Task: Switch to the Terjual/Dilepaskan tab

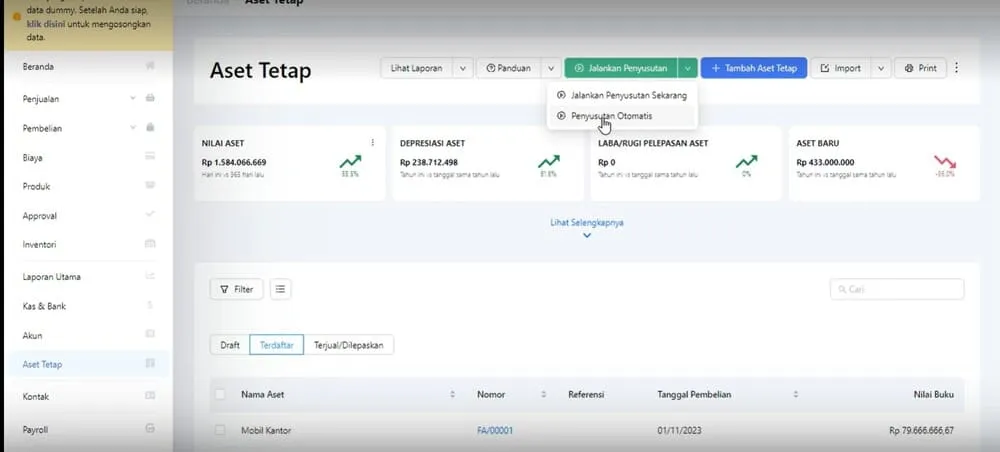Action: [348, 345]
